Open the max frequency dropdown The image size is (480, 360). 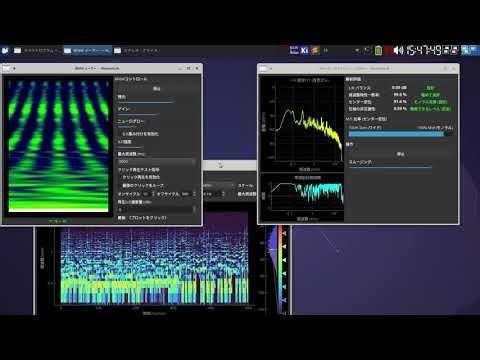pos(156,161)
